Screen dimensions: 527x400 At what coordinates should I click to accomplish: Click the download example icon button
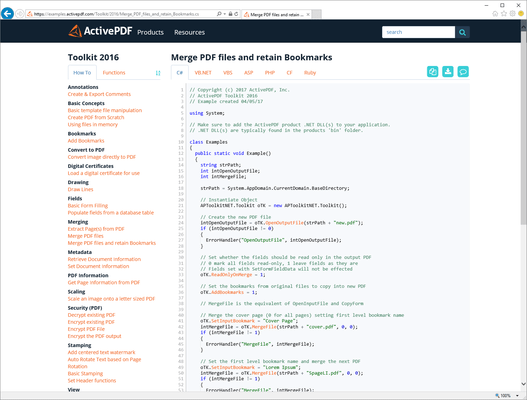pyautogui.click(x=448, y=72)
